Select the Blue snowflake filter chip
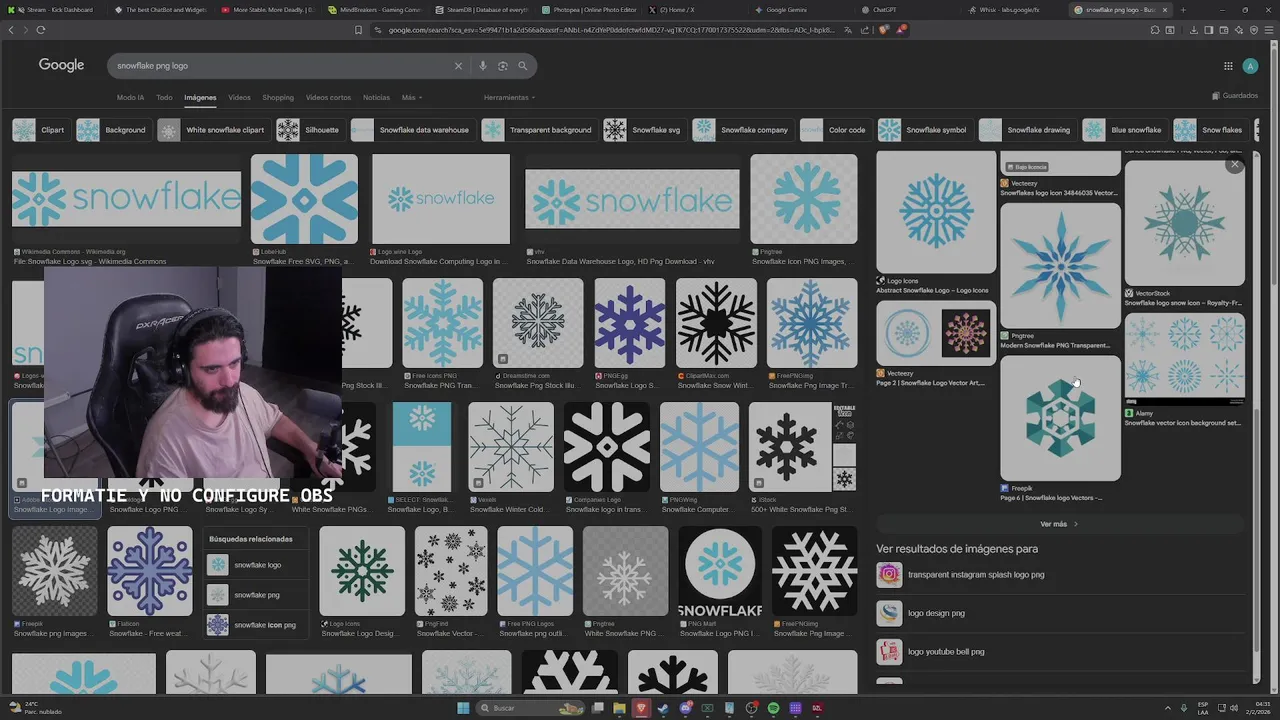1280x720 pixels. coord(1124,130)
